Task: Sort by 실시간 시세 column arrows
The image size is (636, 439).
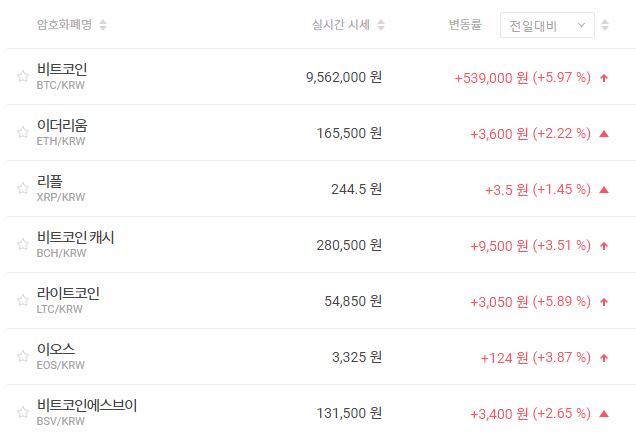Action: tap(381, 25)
